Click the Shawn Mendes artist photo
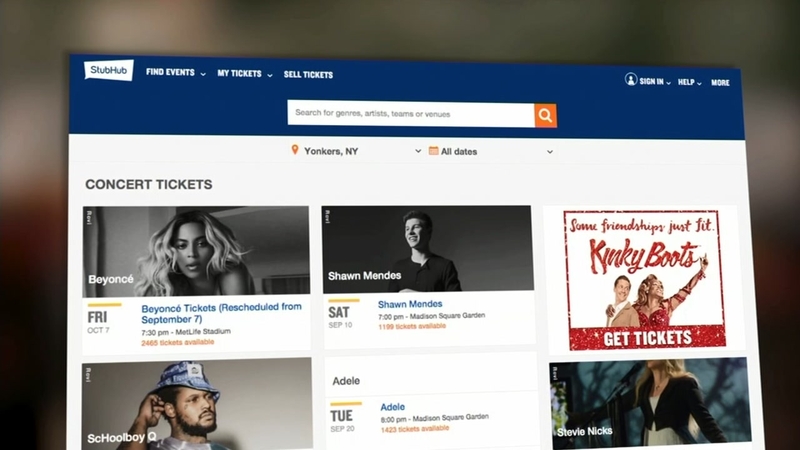Screen dimensions: 800x450 (428, 248)
